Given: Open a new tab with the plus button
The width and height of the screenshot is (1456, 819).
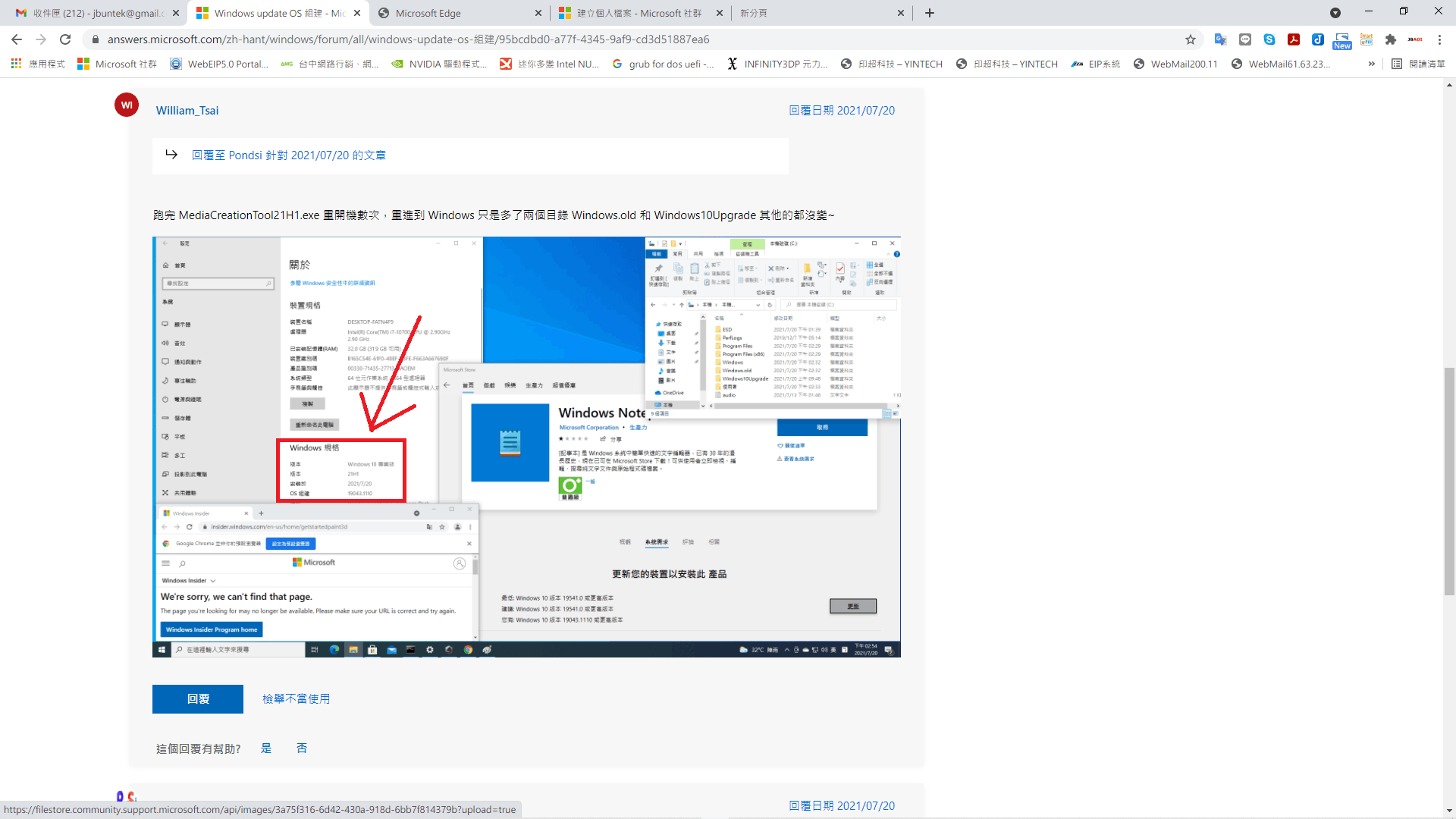Looking at the screenshot, I should [930, 13].
